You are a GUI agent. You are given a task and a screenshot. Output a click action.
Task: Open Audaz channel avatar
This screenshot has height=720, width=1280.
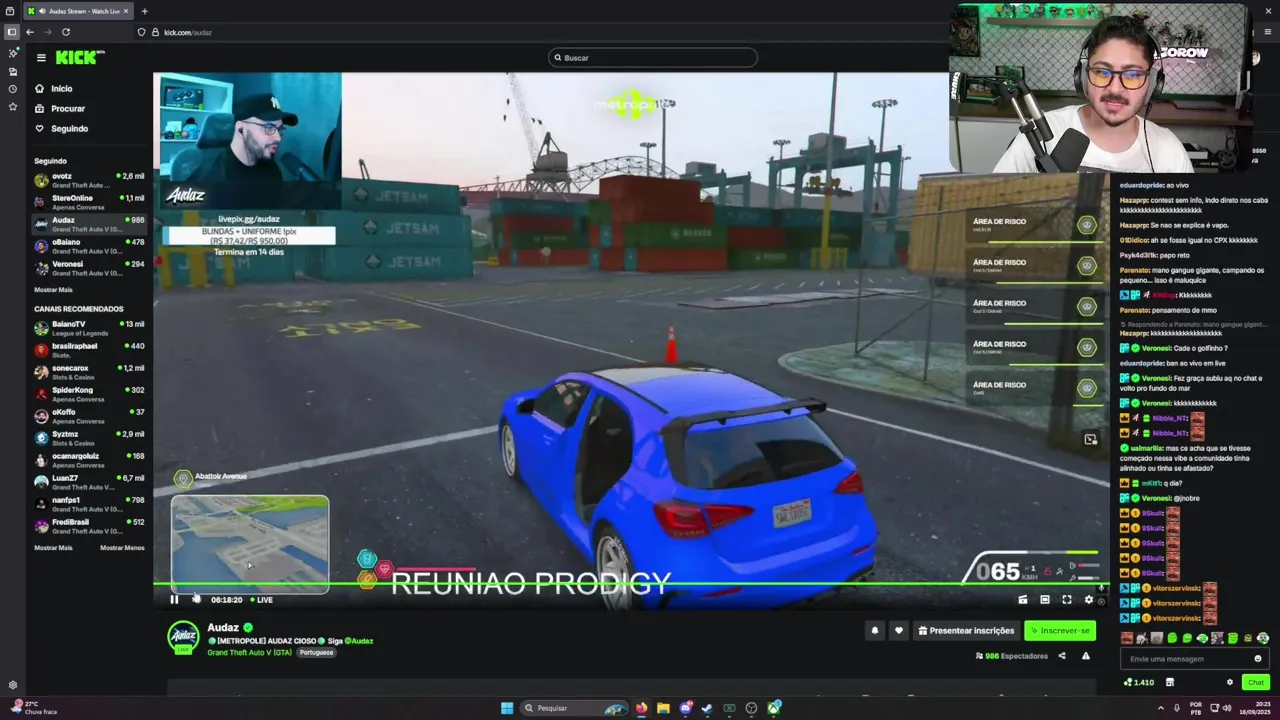[x=183, y=637]
